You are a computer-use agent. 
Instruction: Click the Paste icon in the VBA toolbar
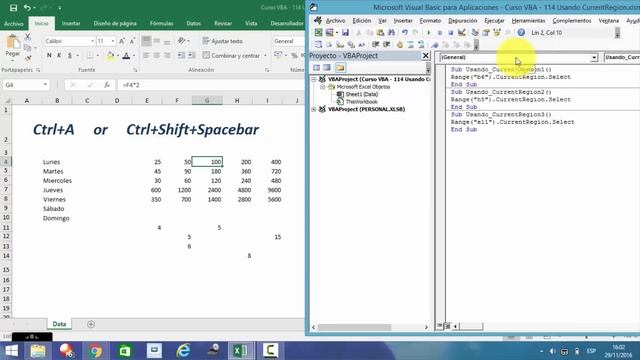click(x=380, y=33)
